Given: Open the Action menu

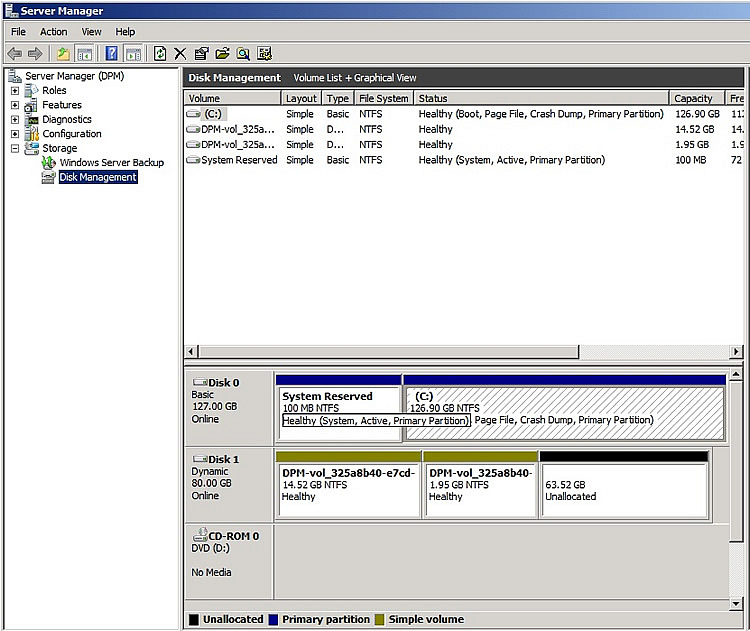Looking at the screenshot, I should click(54, 32).
